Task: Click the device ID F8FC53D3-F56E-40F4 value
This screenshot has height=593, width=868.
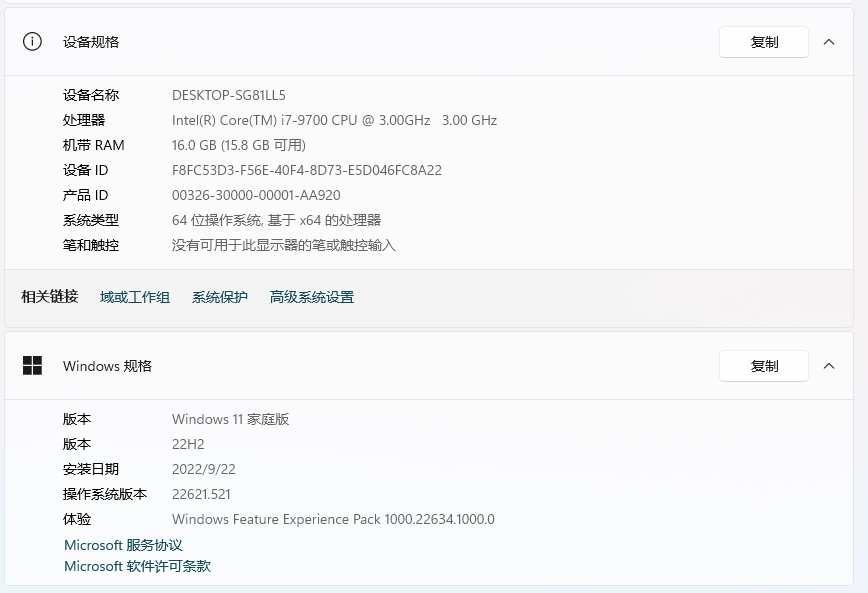Action: (x=307, y=170)
